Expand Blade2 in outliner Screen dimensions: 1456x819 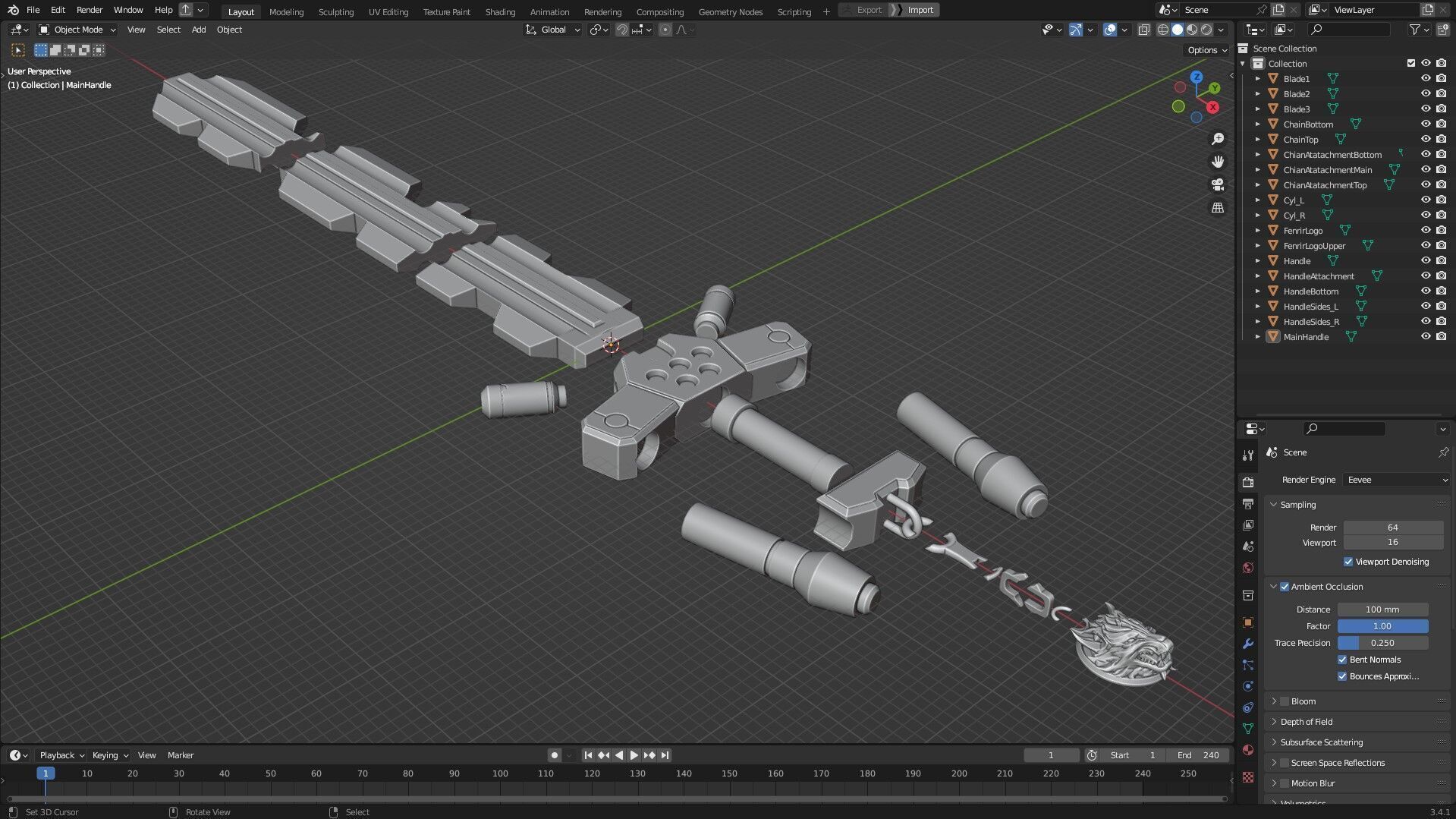pos(1258,94)
